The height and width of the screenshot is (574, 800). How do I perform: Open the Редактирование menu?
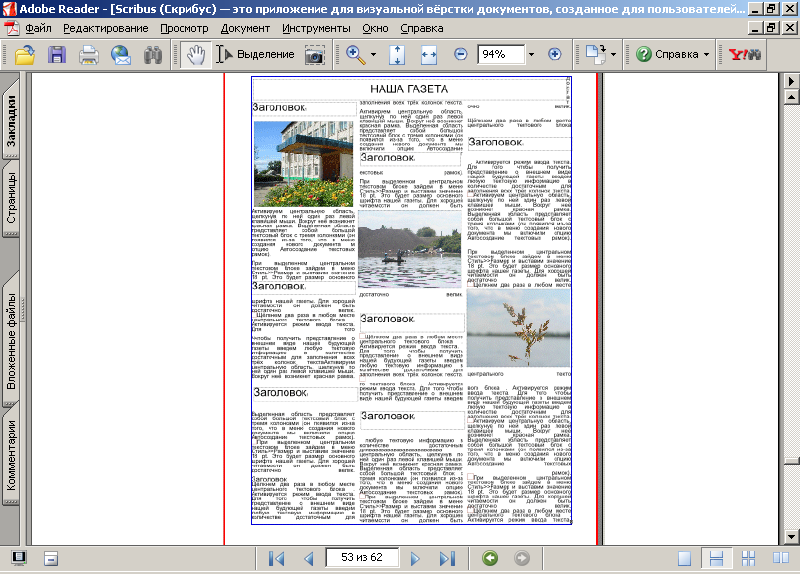tap(106, 29)
